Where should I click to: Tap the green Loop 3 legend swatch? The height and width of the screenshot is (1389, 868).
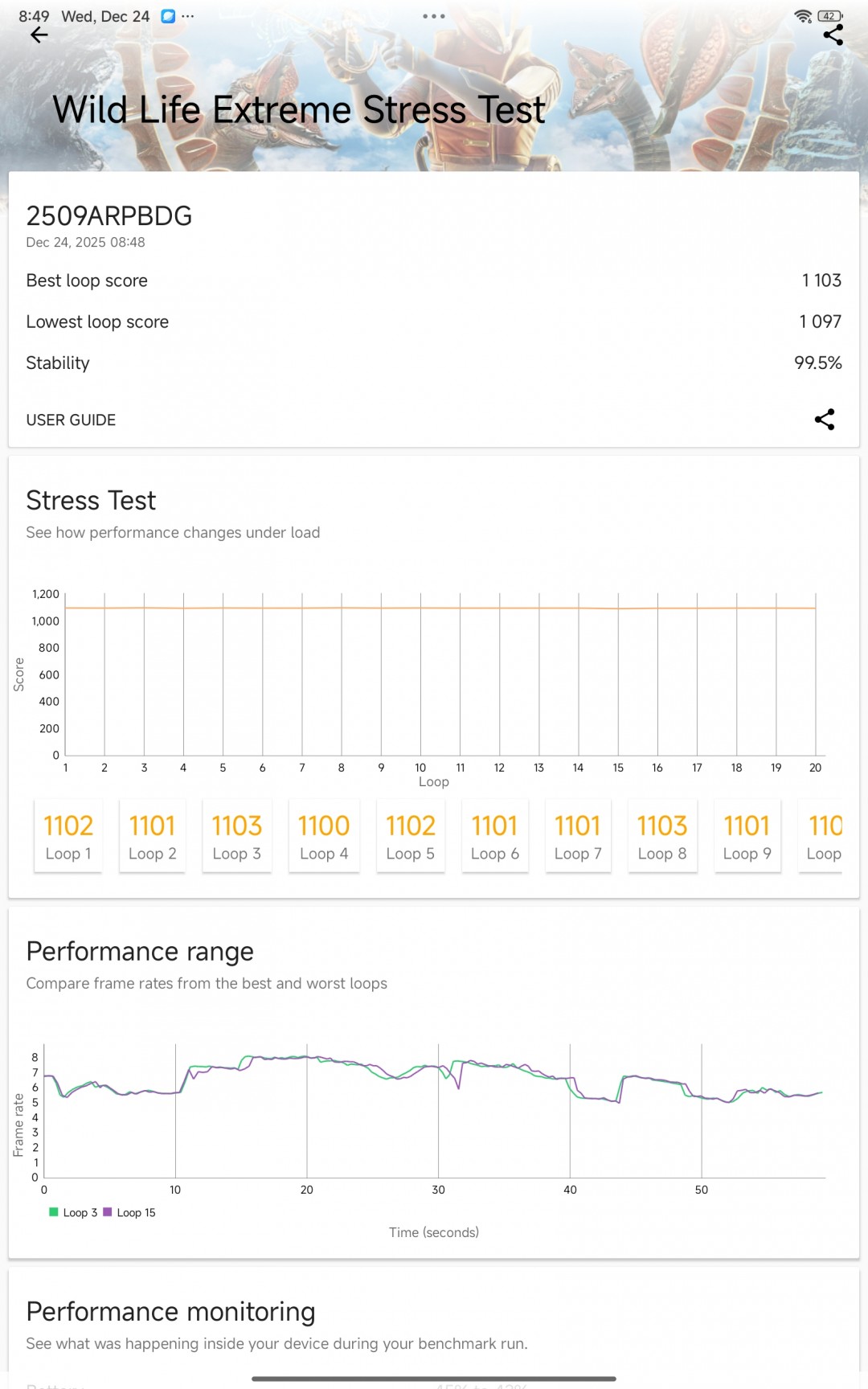tap(54, 1212)
